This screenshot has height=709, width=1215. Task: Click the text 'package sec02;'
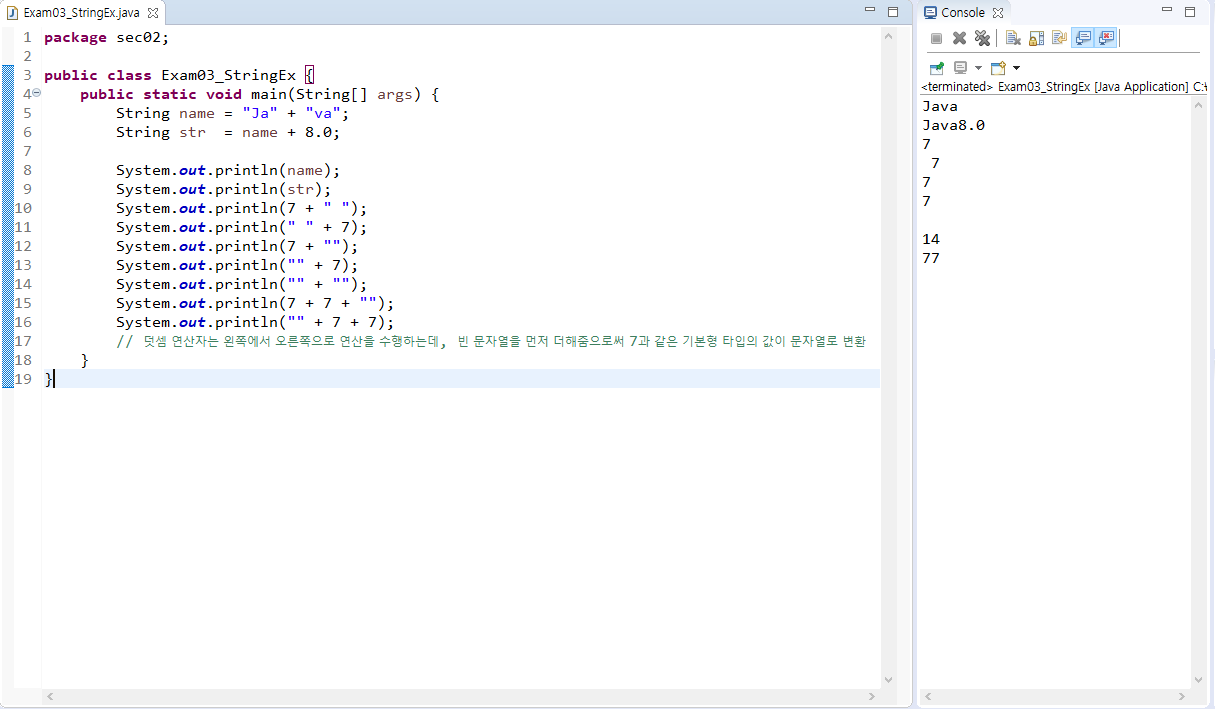[x=107, y=37]
